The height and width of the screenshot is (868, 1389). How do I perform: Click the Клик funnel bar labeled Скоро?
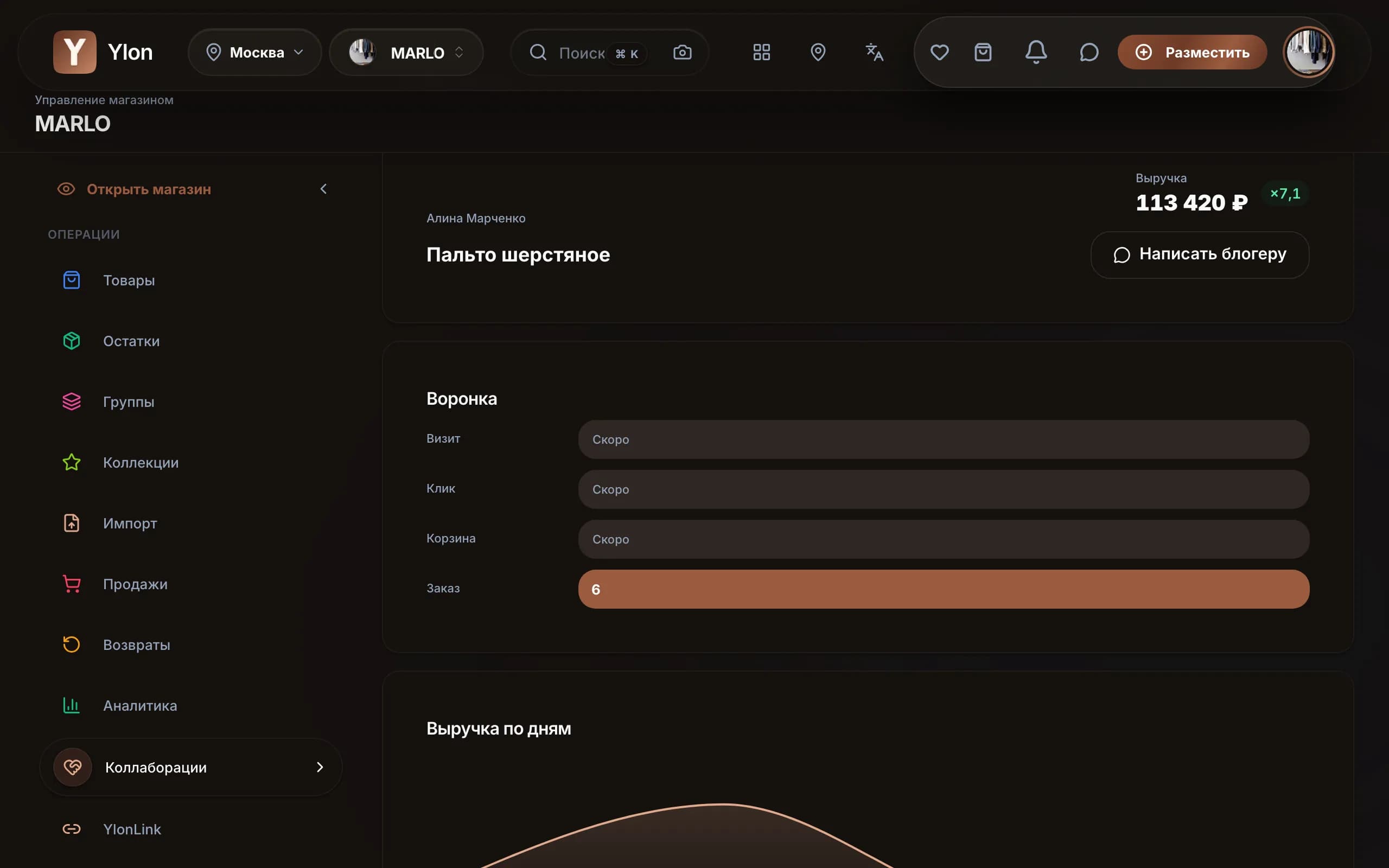[x=944, y=489]
